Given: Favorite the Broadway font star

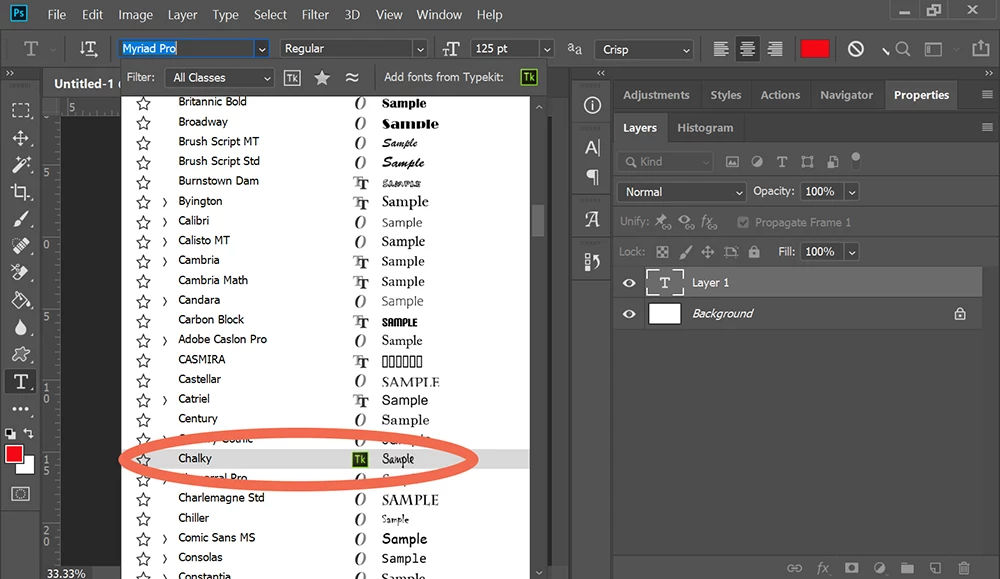Looking at the screenshot, I should tap(143, 123).
